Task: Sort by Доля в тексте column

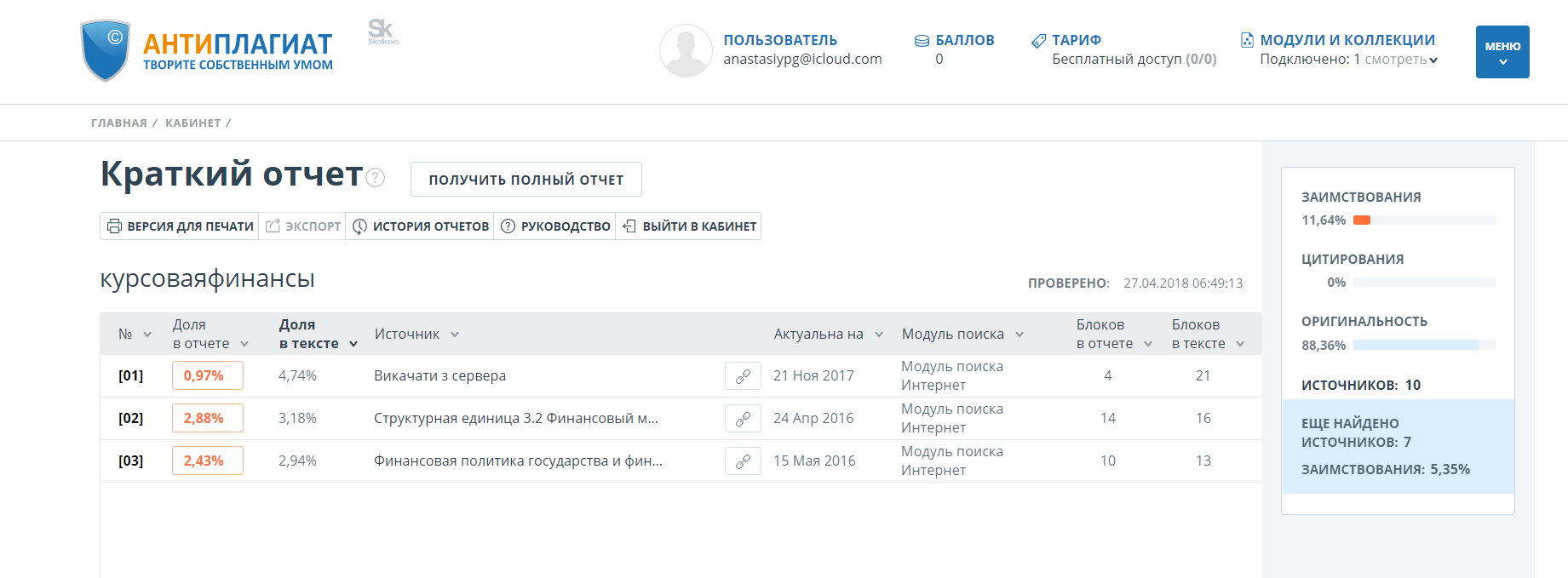Action: click(x=318, y=335)
